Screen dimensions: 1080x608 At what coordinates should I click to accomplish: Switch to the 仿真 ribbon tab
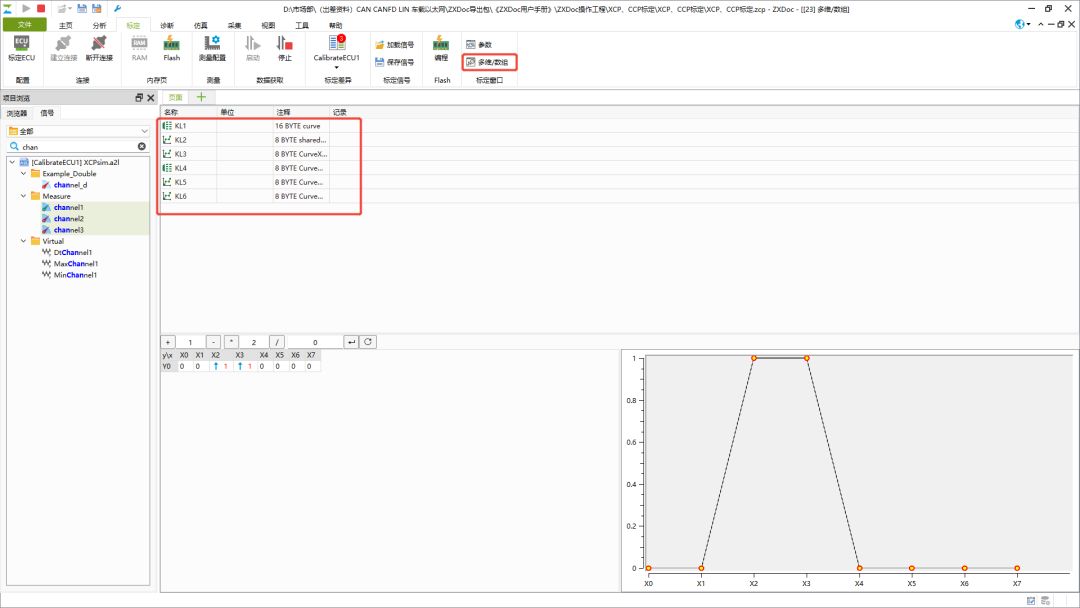pyautogui.click(x=200, y=25)
